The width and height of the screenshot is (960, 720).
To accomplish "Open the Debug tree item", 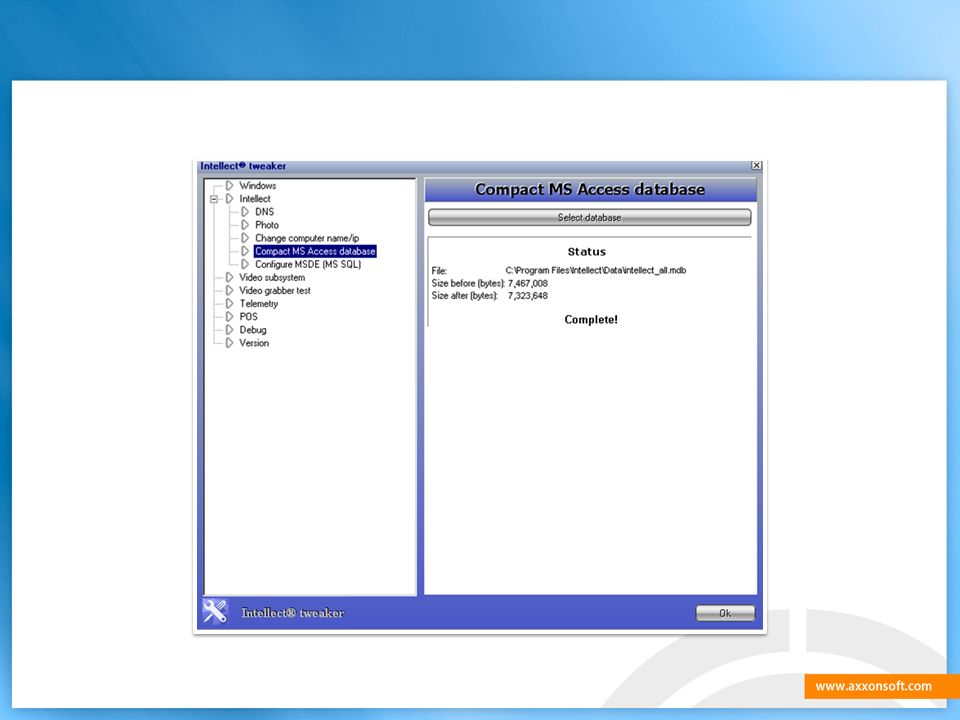I will 253,330.
